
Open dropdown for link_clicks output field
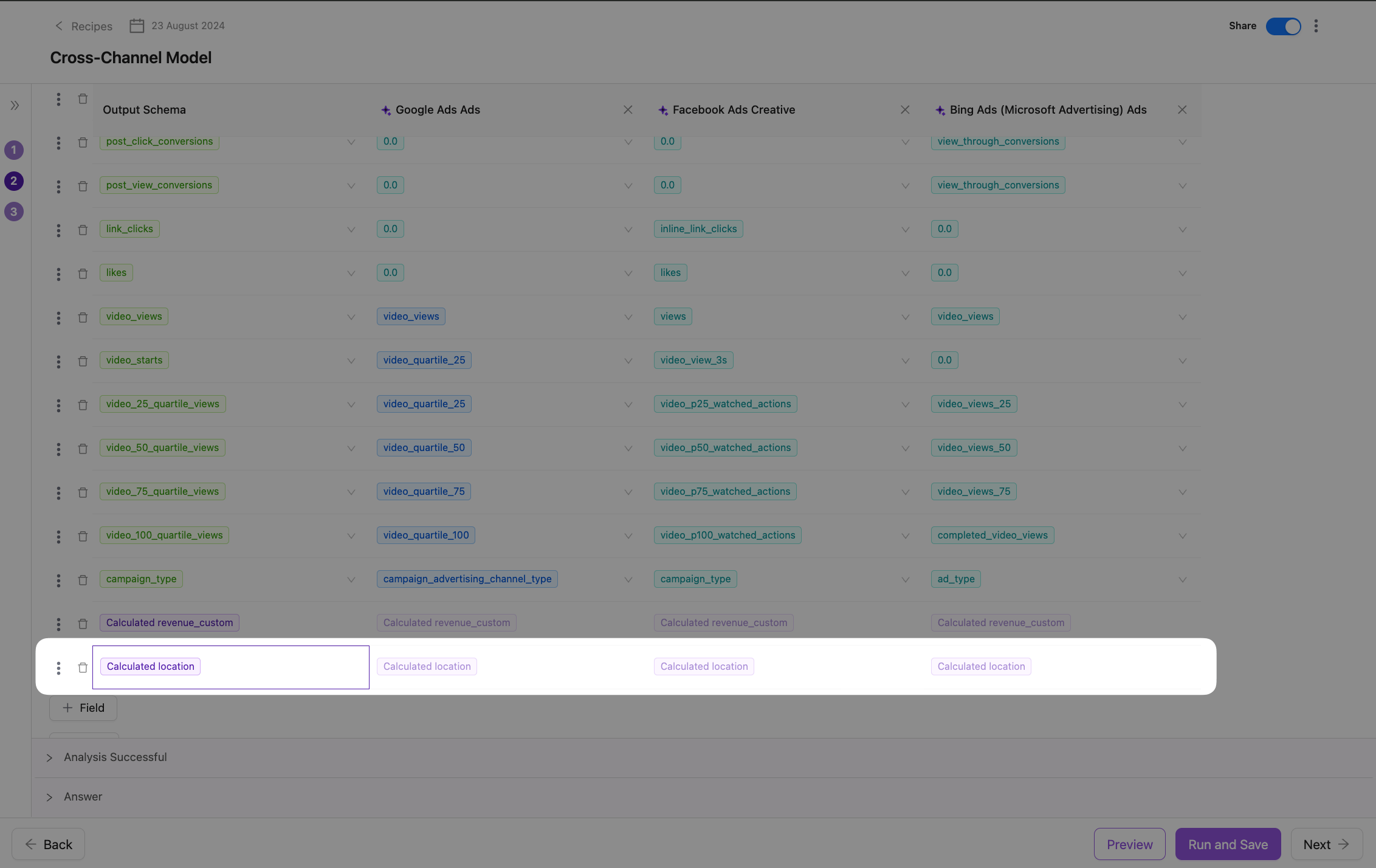(351, 230)
